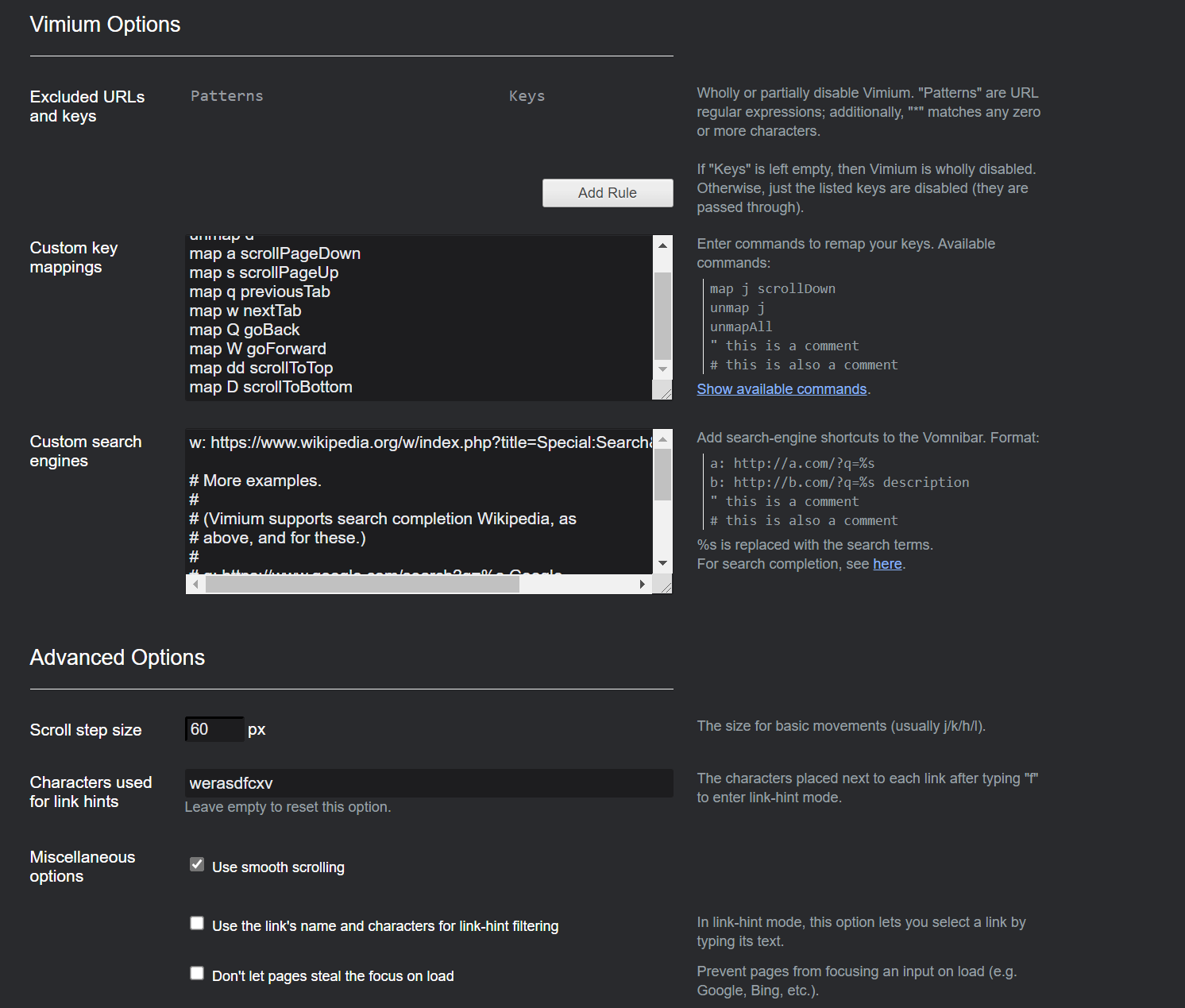This screenshot has height=1008, width=1185.
Task: Click the search engines horizontal scroll left arrow
Action: [195, 584]
